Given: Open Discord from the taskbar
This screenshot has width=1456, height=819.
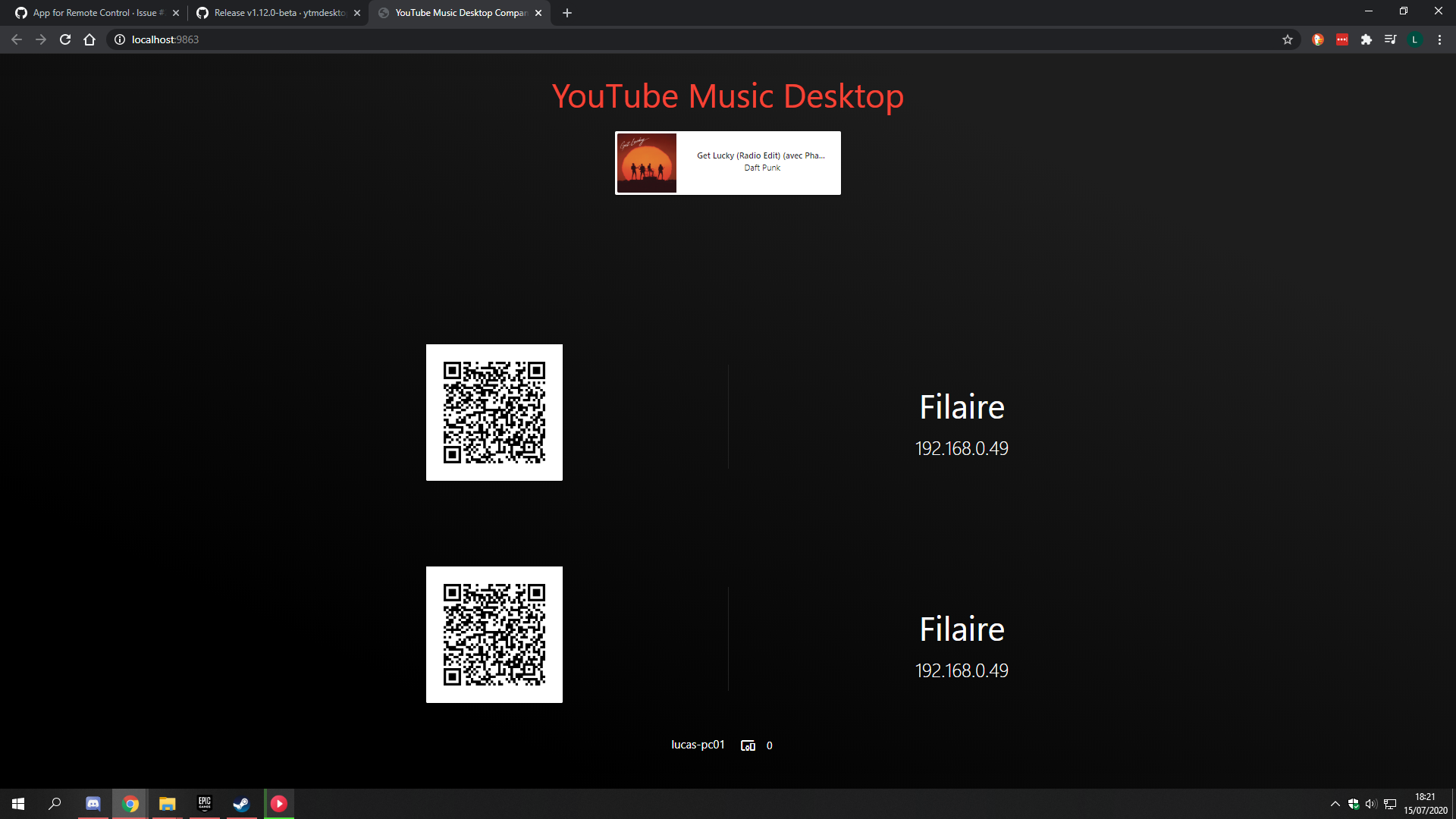Looking at the screenshot, I should pyautogui.click(x=93, y=804).
